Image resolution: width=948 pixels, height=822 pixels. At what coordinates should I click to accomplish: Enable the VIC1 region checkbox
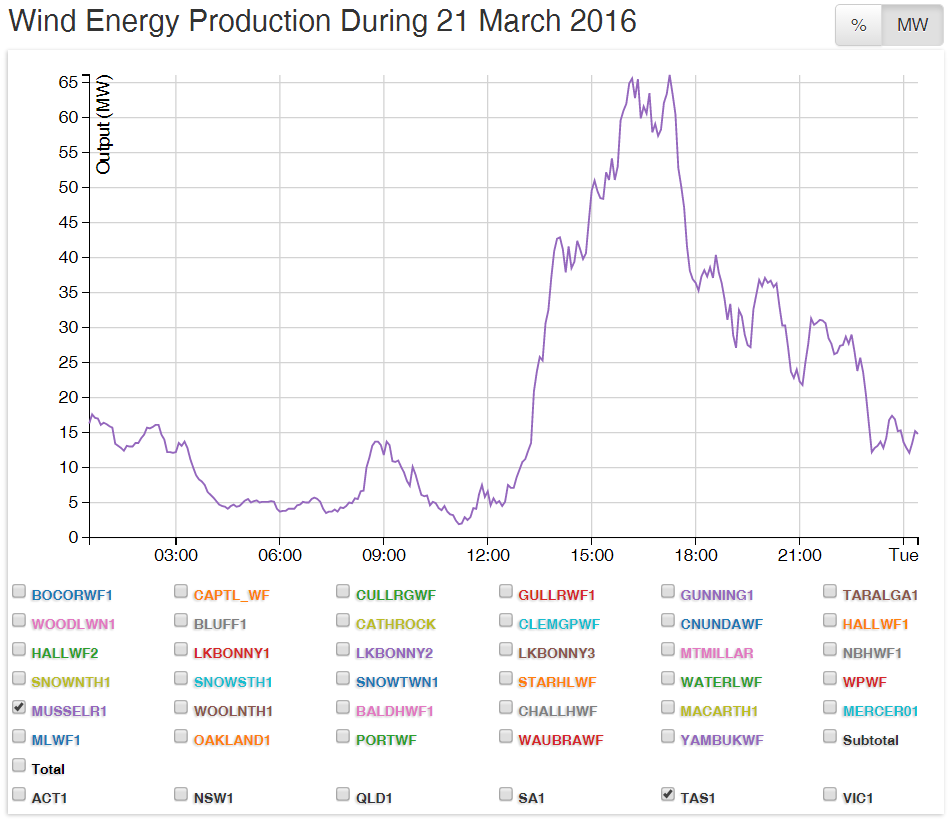[829, 794]
